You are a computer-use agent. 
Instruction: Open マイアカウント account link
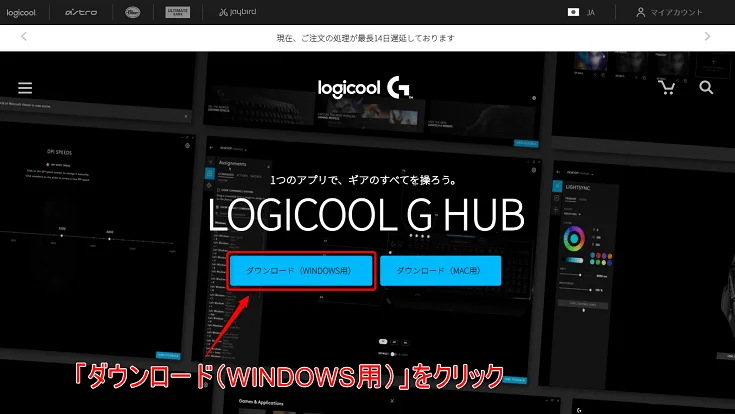pos(669,12)
